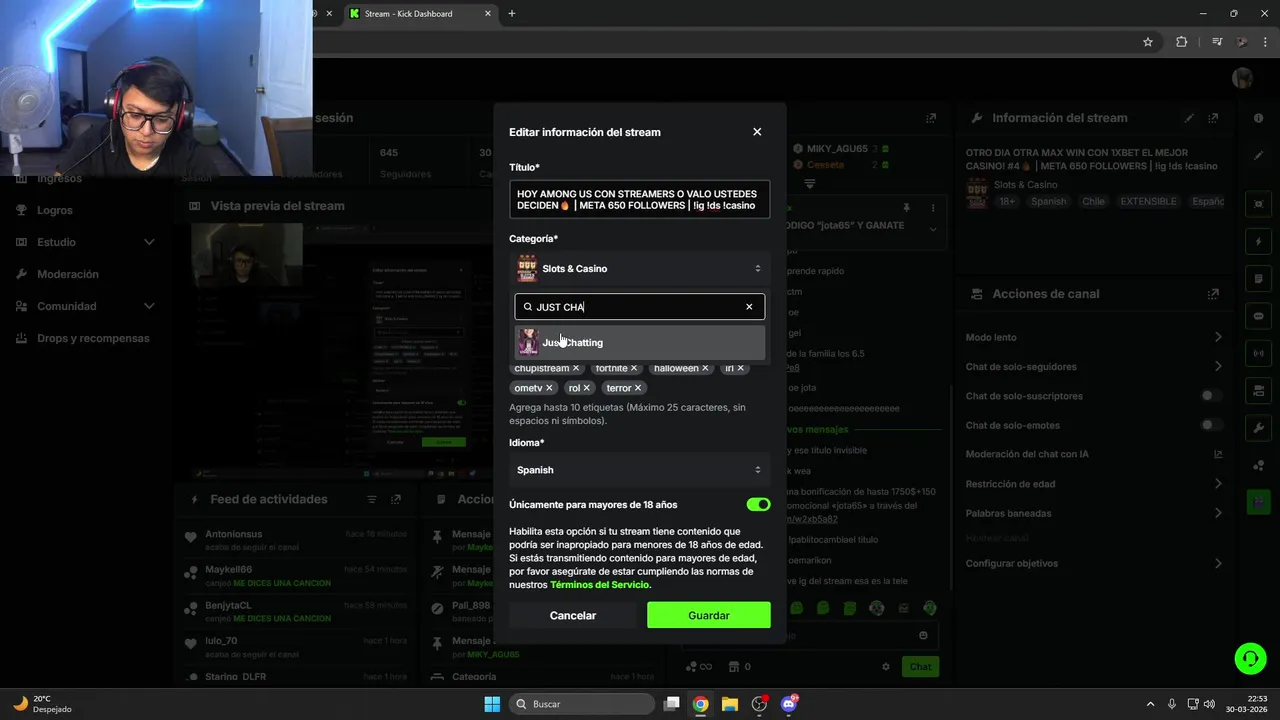The width and height of the screenshot is (1280, 720).
Task: Expand Chat de solo-seguidores settings
Action: [1218, 367]
